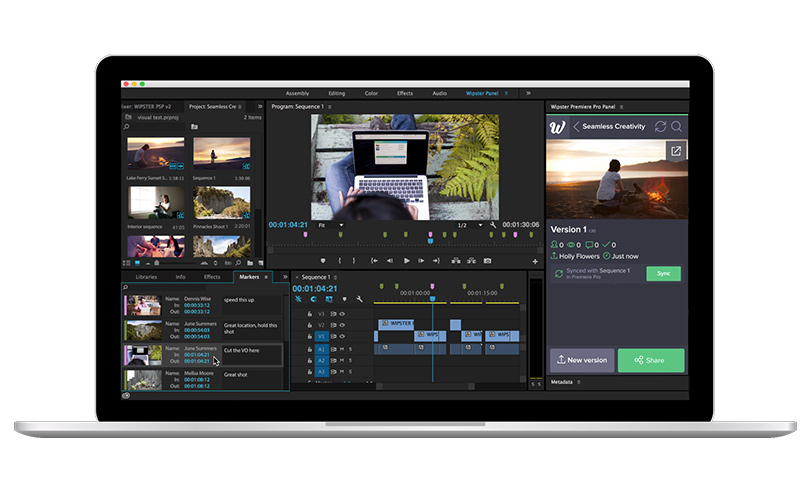Switch to the Editing workspace
The image size is (810, 500).
pos(336,93)
